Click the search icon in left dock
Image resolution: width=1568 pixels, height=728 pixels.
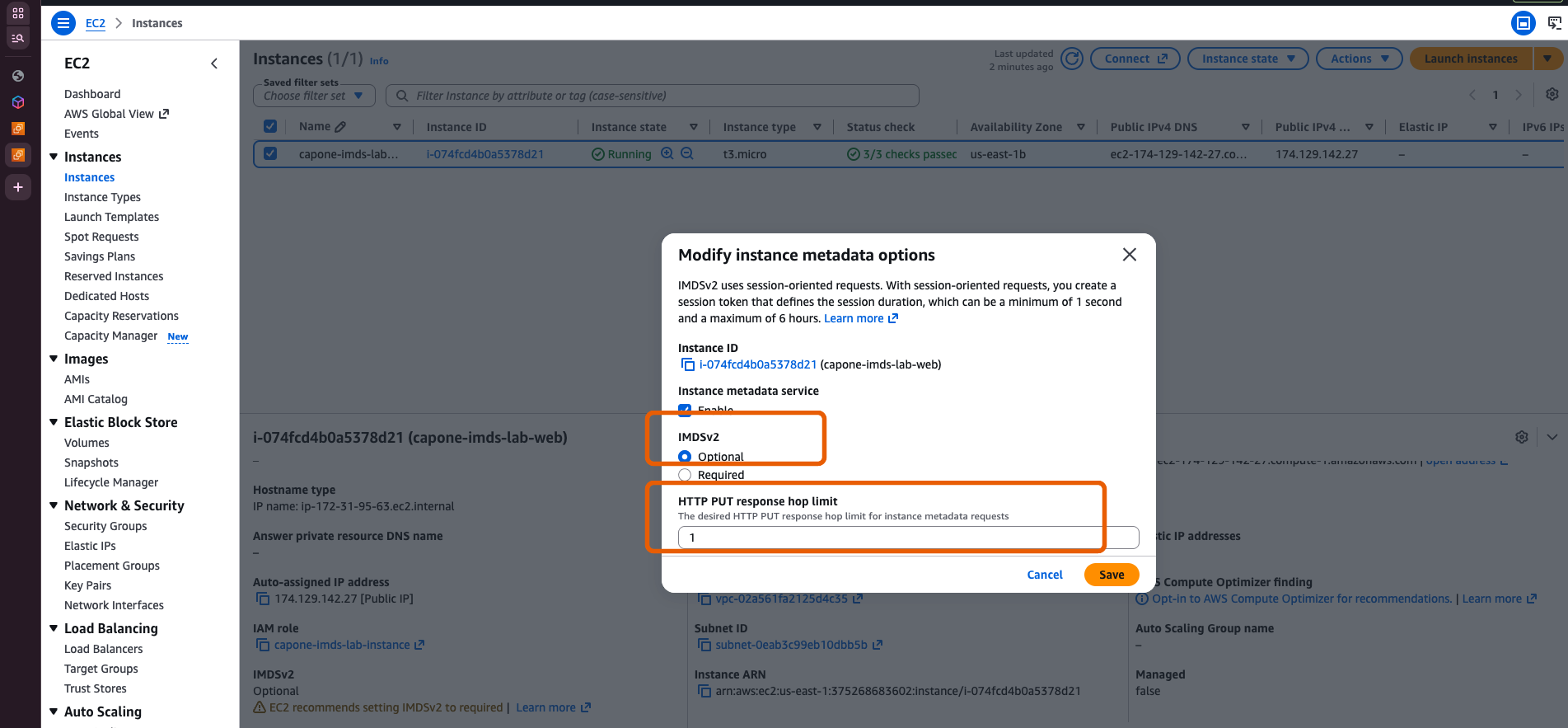[18, 38]
